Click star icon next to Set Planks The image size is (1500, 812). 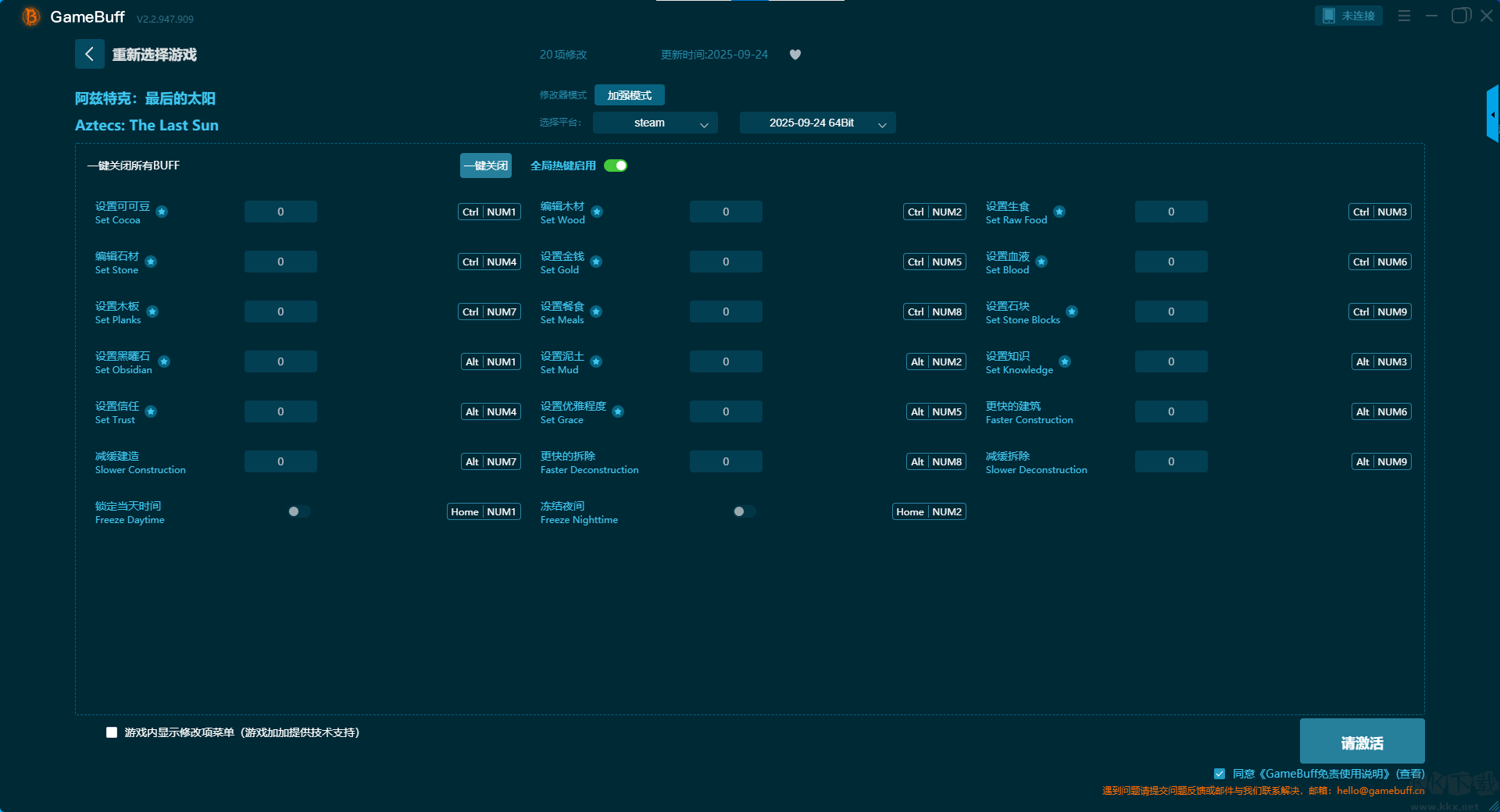pyautogui.click(x=152, y=312)
